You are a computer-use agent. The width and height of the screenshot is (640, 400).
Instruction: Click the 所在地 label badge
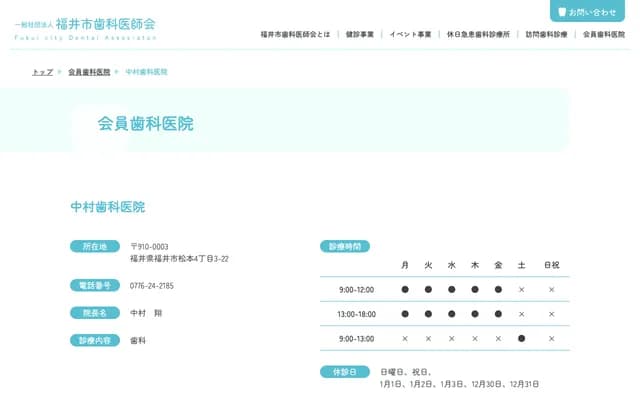95,246
